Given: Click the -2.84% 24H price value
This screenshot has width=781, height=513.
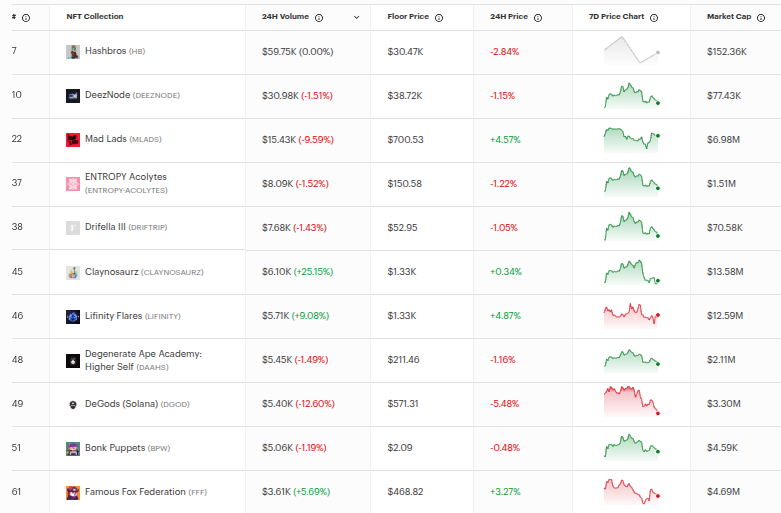Looking at the screenshot, I should tap(505, 52).
